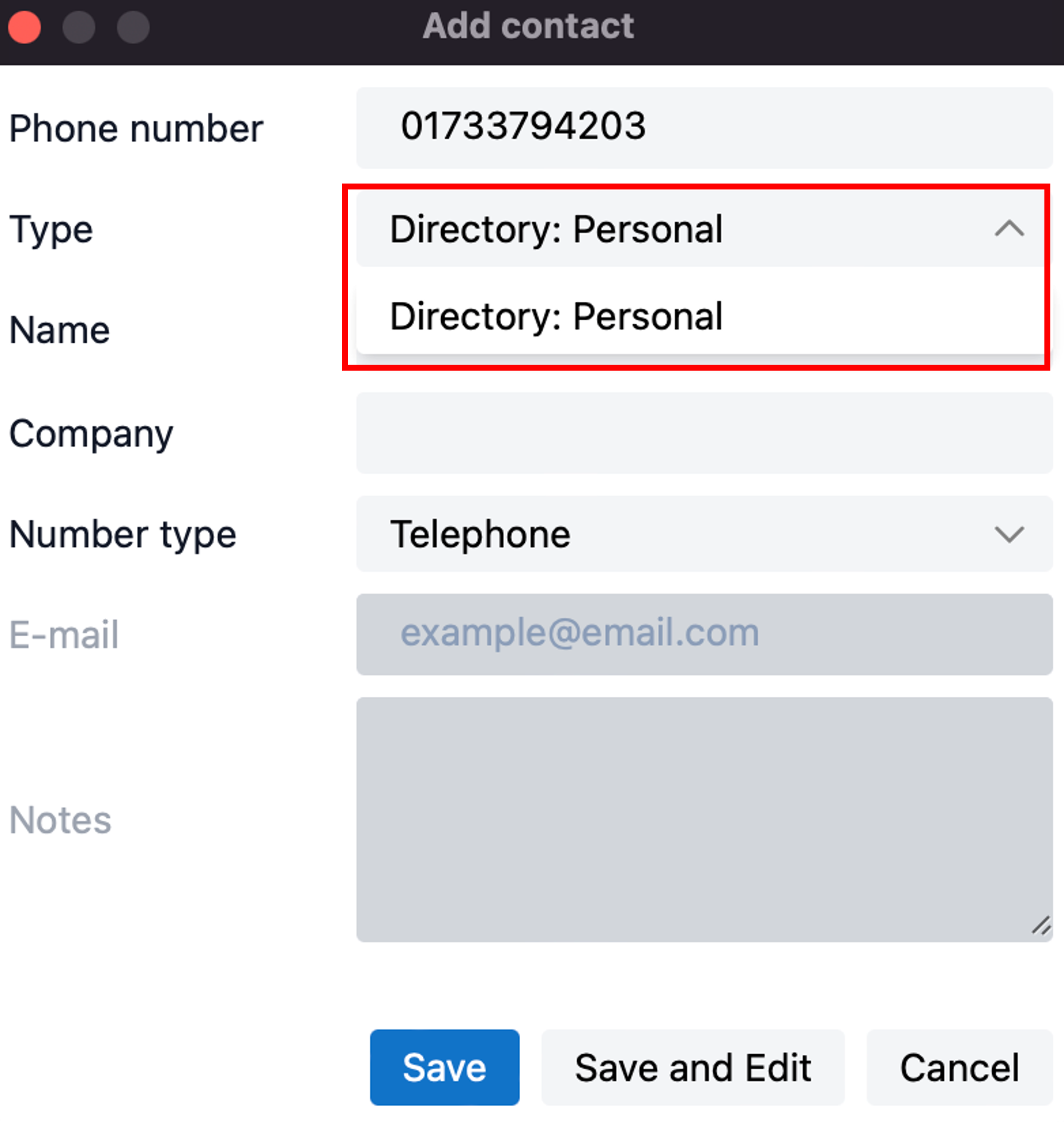Click the Phone number input field
This screenshot has height=1122, width=1064.
coord(704,128)
